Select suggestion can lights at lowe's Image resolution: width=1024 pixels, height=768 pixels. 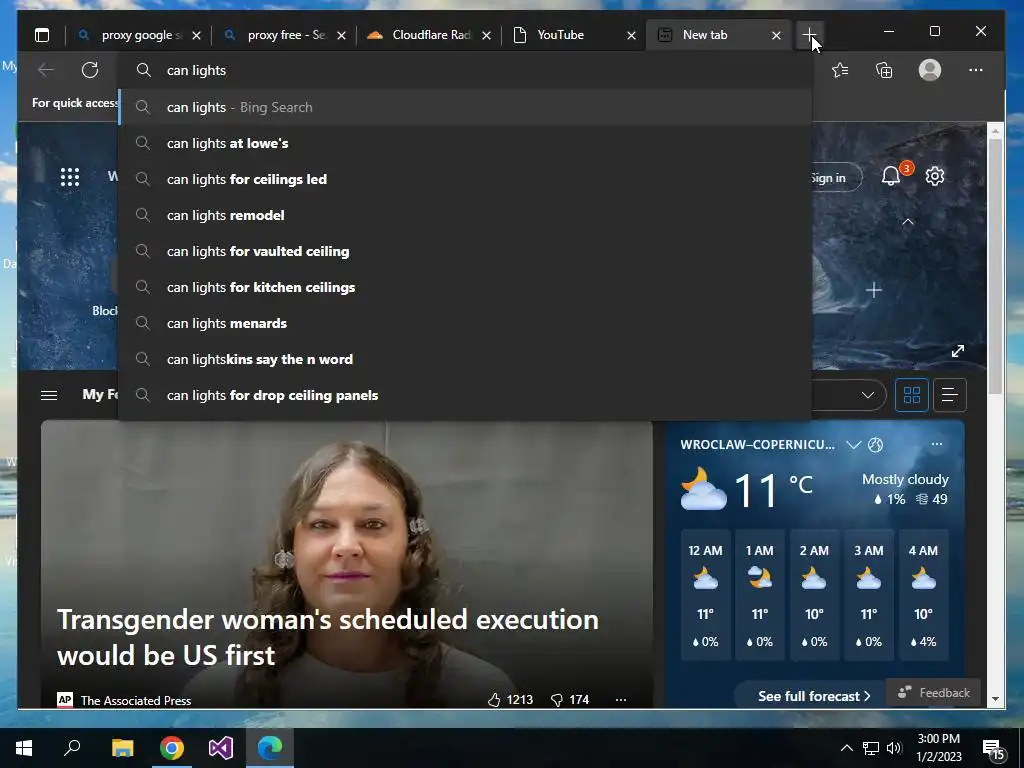pyautogui.click(x=465, y=143)
